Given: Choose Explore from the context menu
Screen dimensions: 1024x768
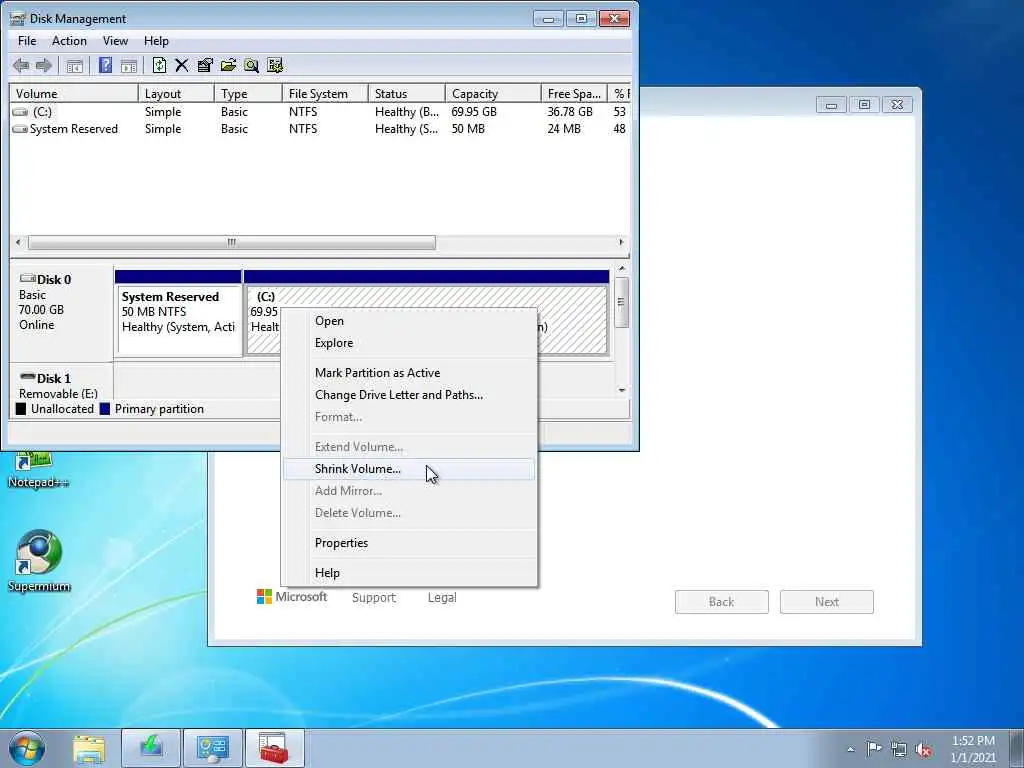Looking at the screenshot, I should [x=409, y=343].
